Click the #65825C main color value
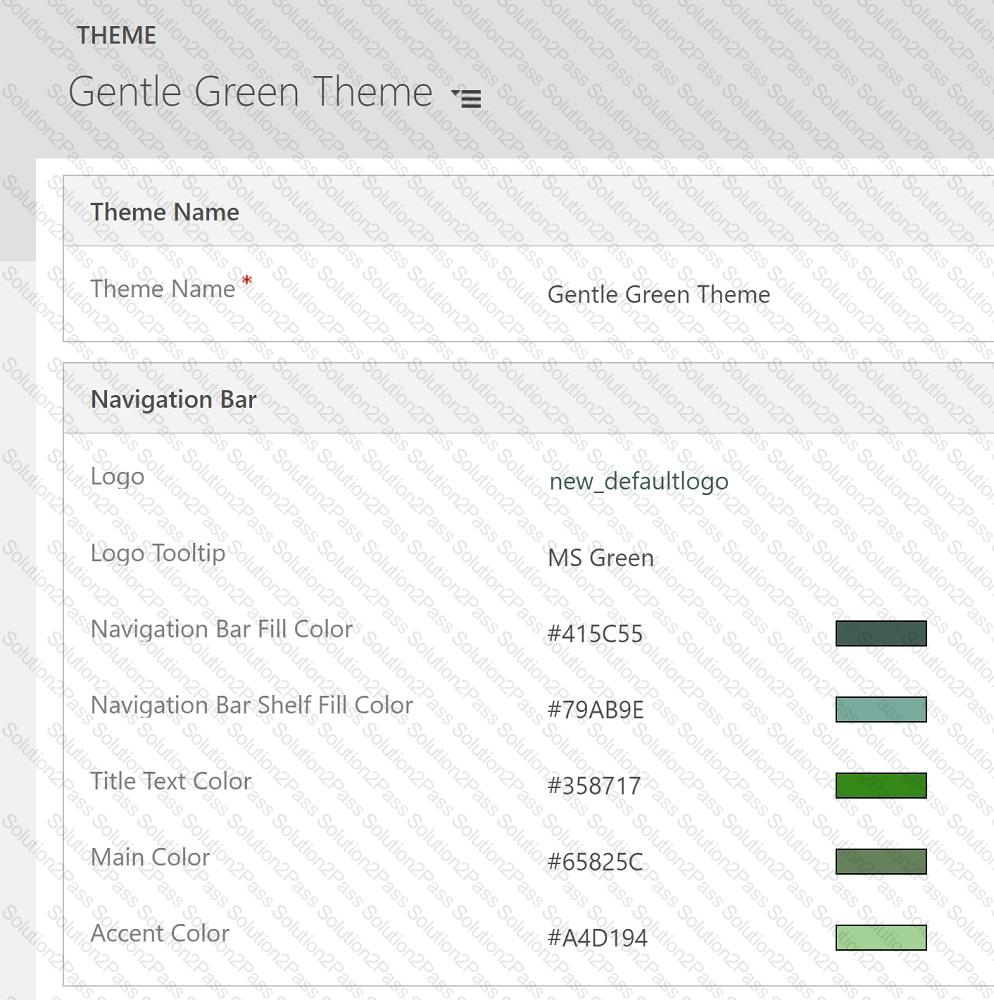The image size is (994, 1000). (x=595, y=862)
